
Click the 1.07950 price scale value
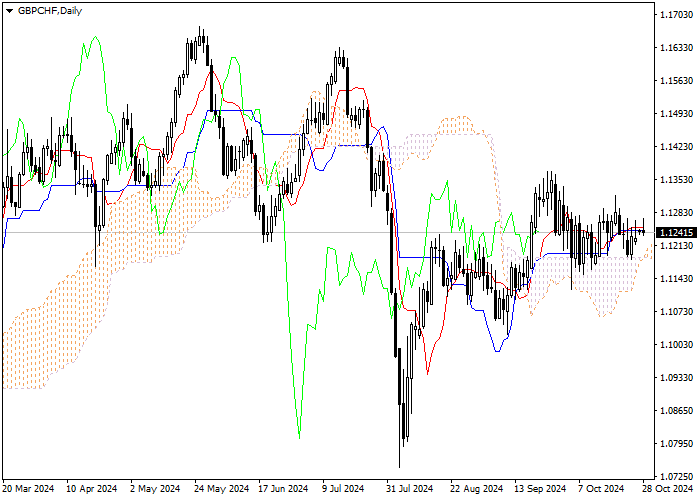[677, 444]
